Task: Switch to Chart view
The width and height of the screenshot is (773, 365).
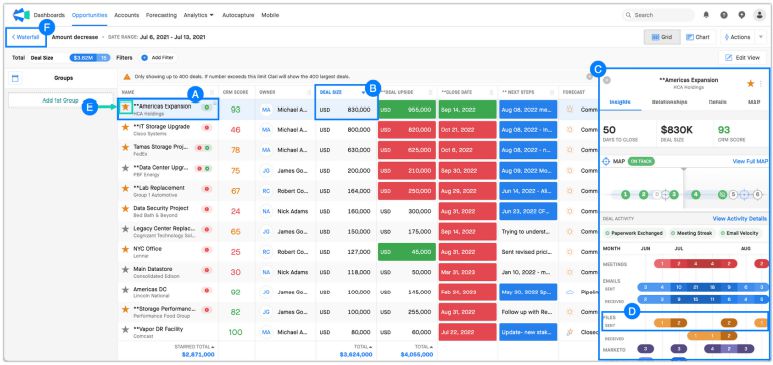Action: [698, 37]
